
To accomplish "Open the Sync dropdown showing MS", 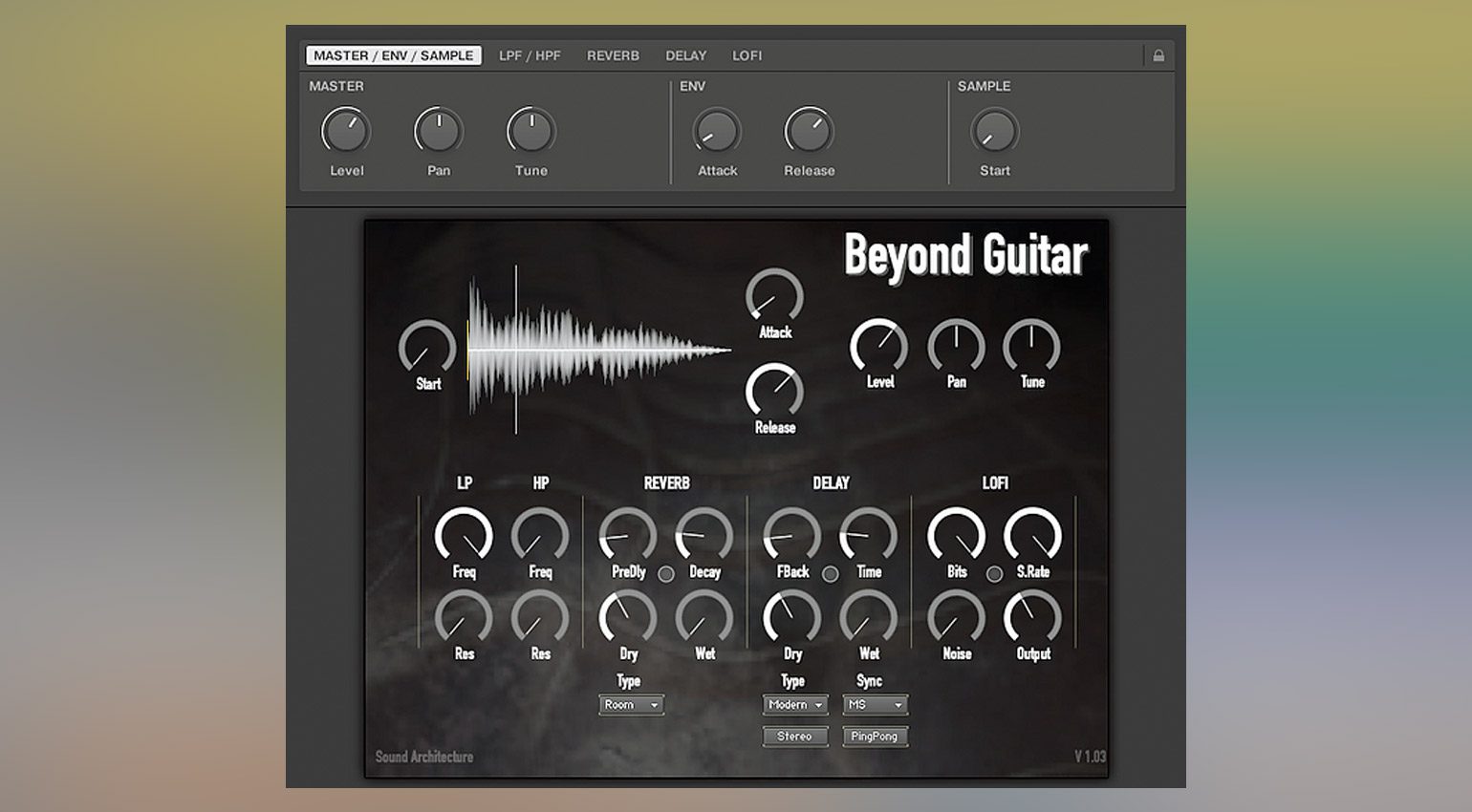I will click(x=876, y=705).
